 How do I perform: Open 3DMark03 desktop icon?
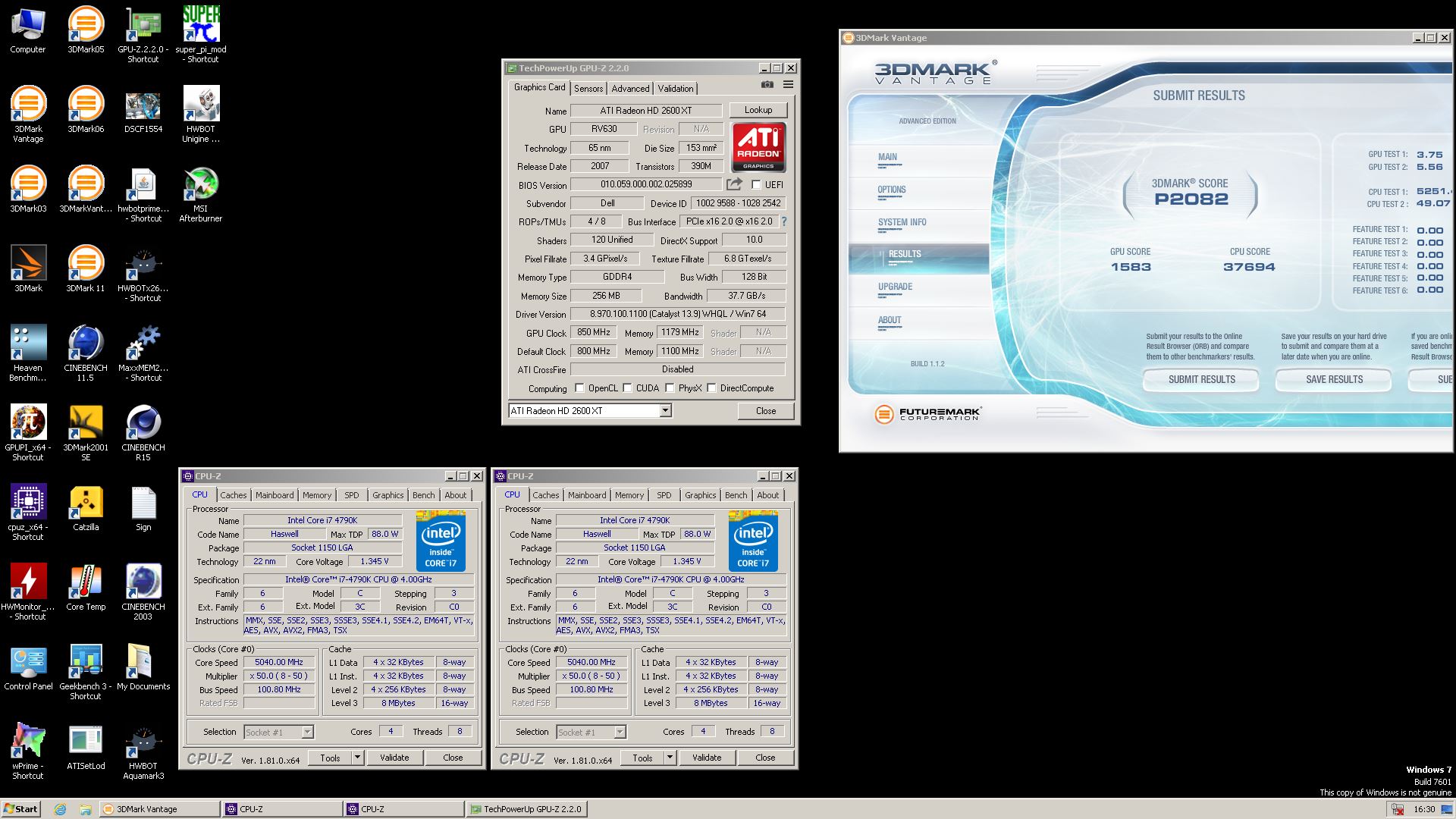click(x=28, y=190)
